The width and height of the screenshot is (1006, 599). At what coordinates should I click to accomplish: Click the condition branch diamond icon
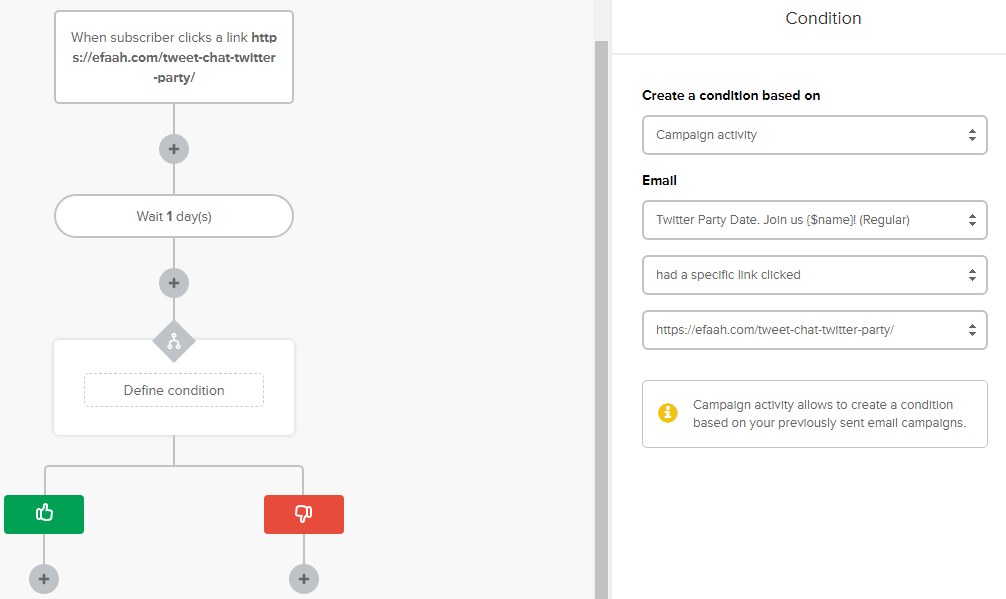174,342
